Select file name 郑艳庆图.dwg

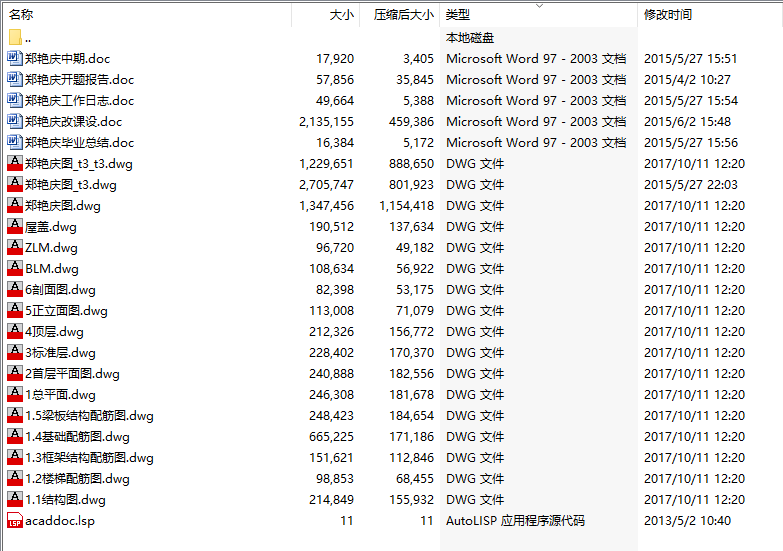(63, 206)
